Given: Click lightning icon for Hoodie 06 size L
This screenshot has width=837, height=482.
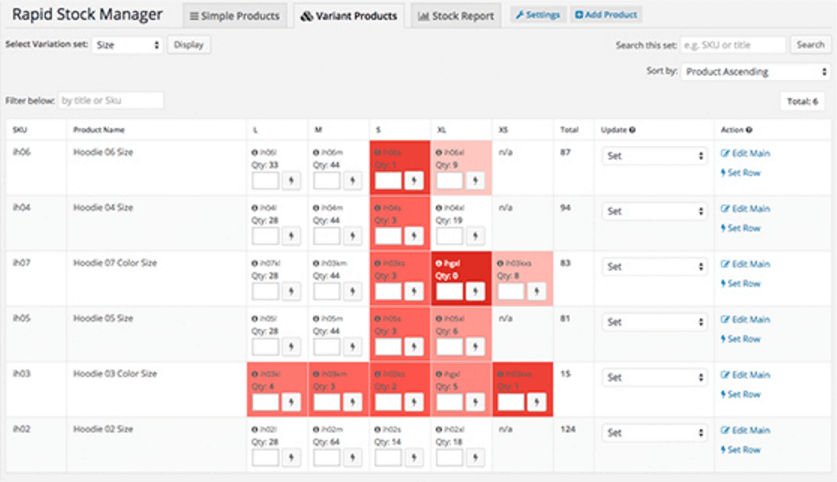Looking at the screenshot, I should point(291,181).
